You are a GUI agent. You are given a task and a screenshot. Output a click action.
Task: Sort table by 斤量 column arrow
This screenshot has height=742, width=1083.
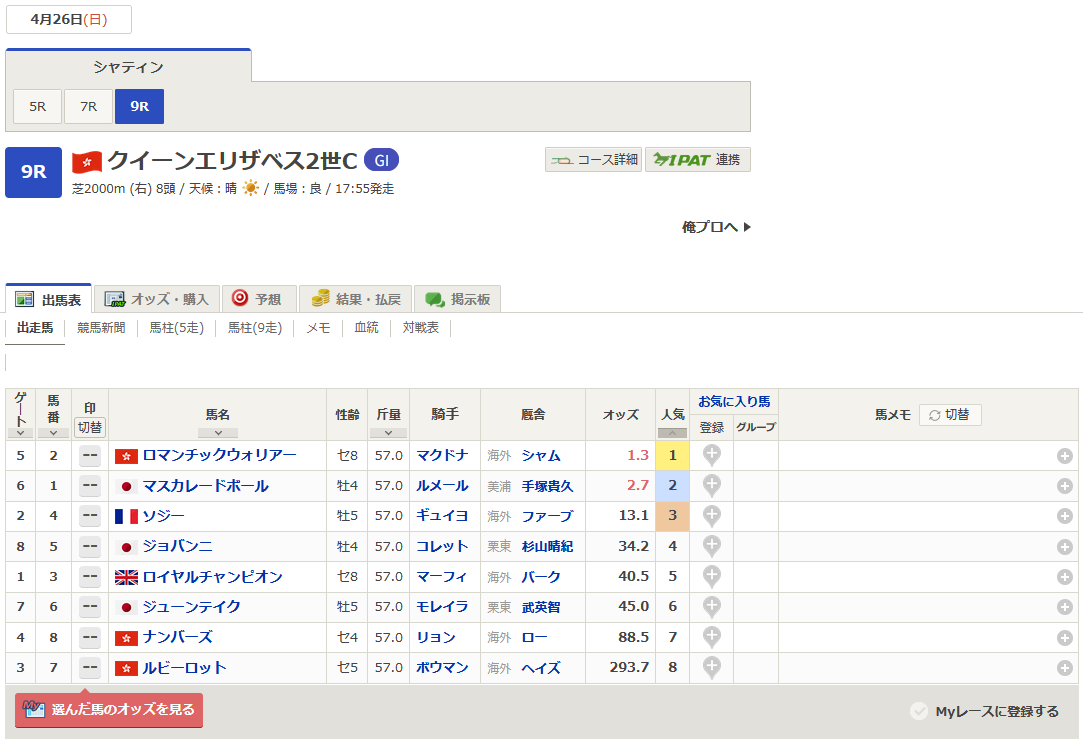click(x=388, y=433)
